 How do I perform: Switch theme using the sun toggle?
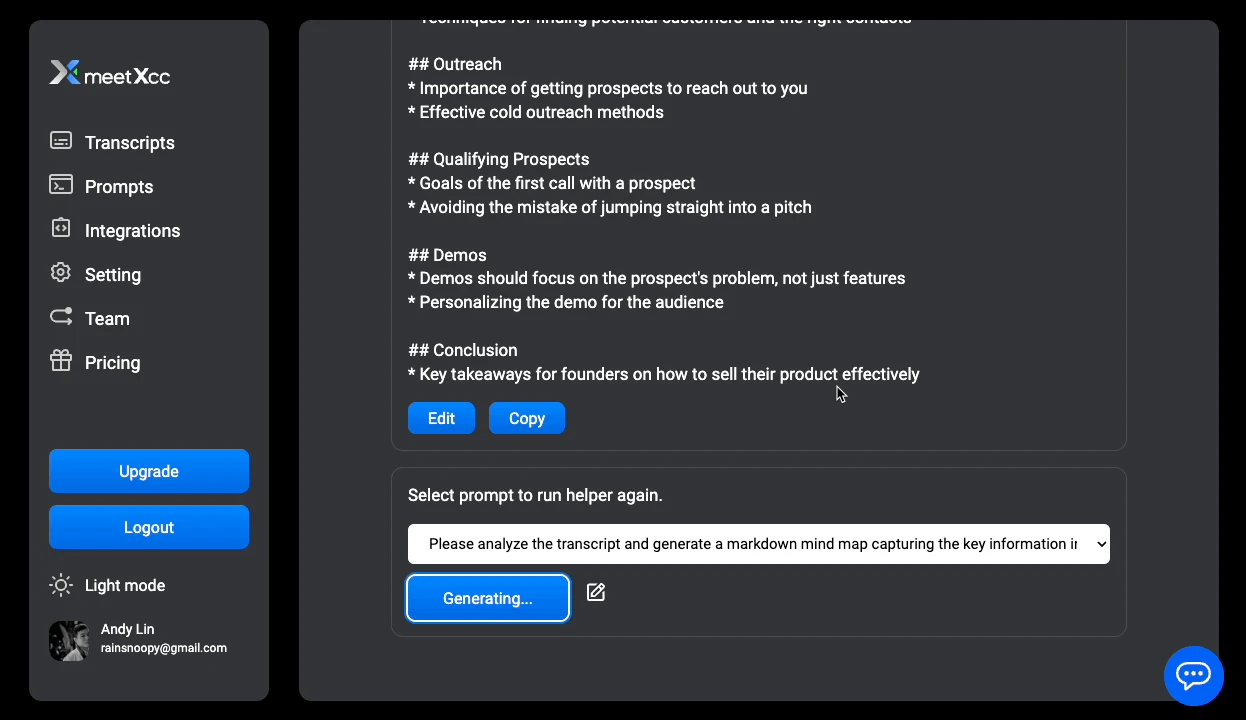tap(60, 585)
